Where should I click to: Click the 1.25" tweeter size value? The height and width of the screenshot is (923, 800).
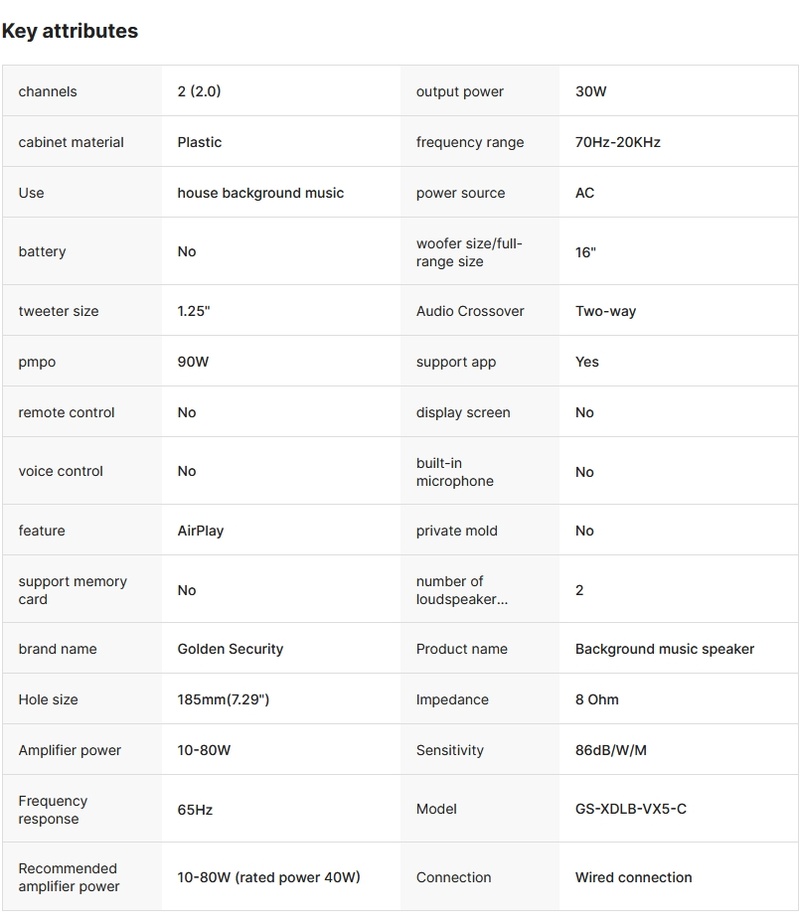click(x=193, y=311)
